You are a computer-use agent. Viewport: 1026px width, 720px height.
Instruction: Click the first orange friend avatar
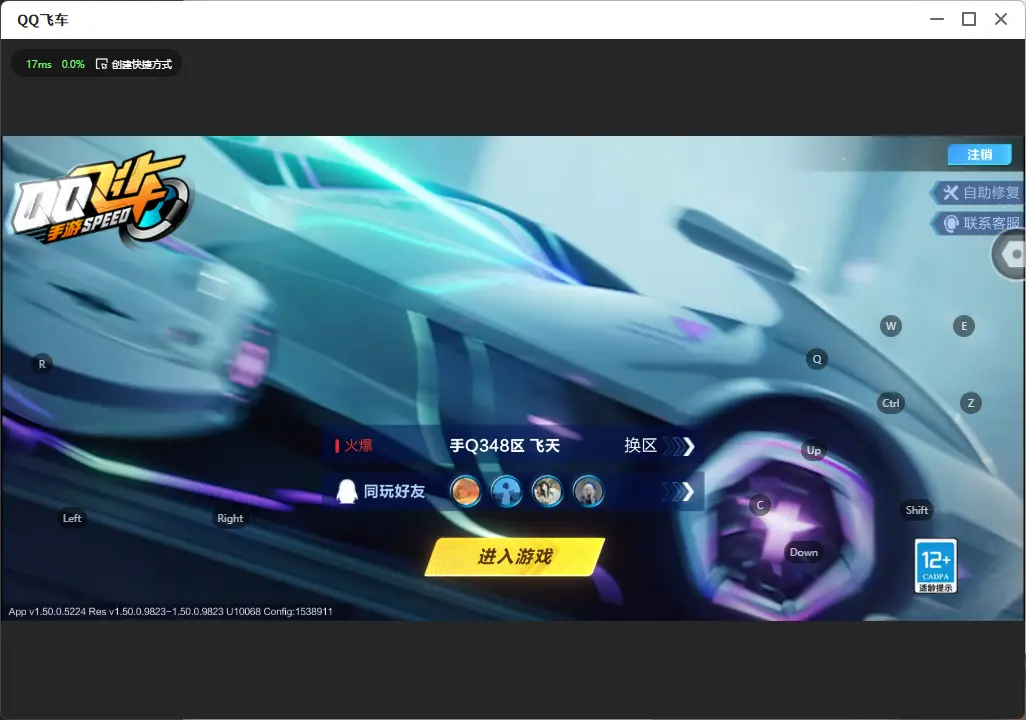click(x=466, y=492)
